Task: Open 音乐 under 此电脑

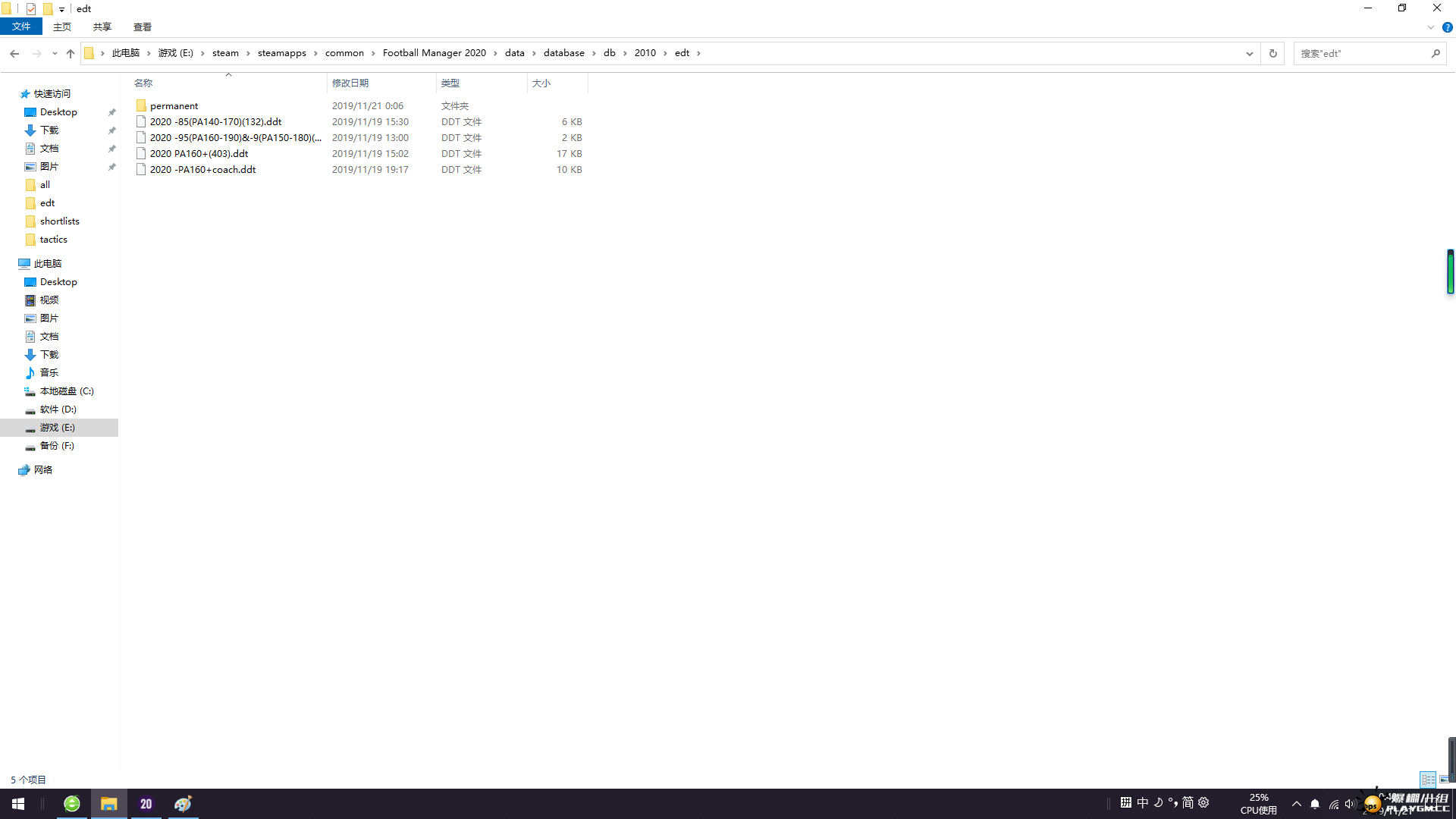Action: tap(49, 373)
